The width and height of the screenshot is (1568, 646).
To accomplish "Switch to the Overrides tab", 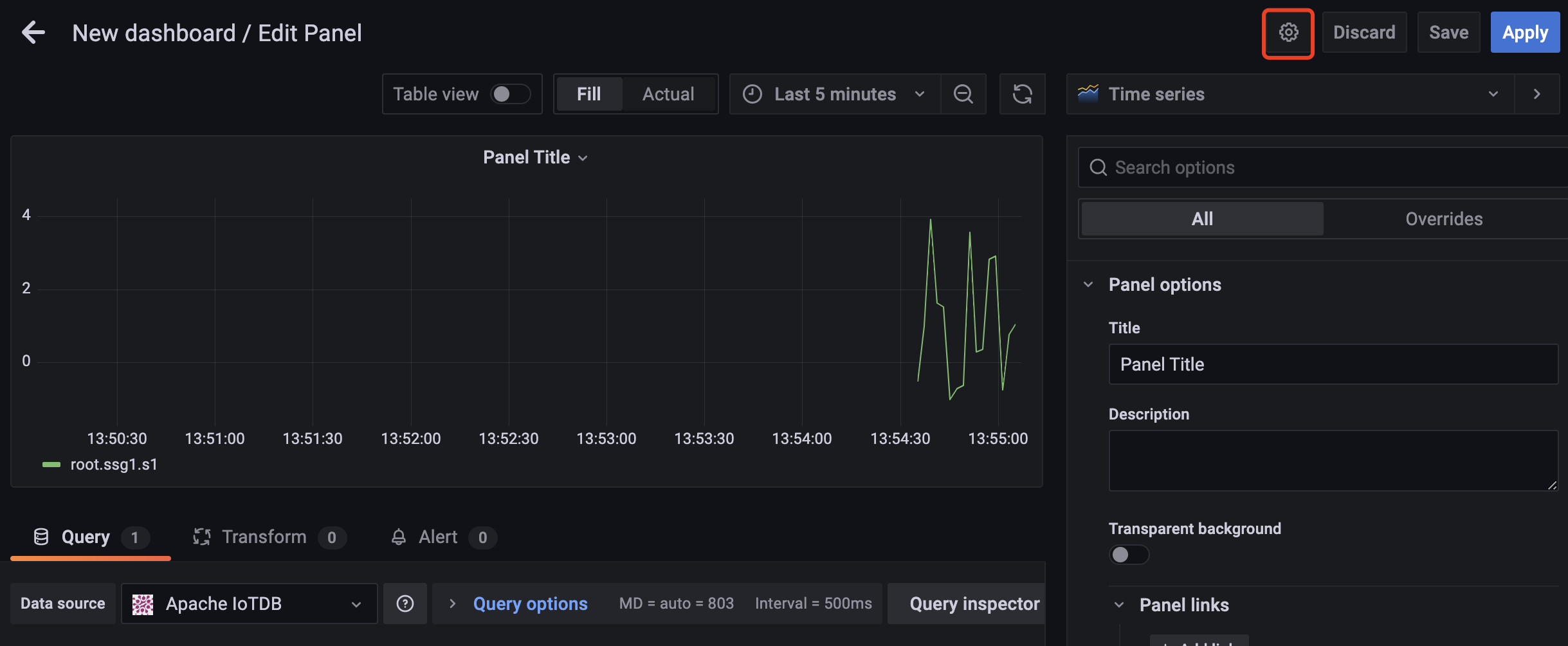I will point(1444,219).
